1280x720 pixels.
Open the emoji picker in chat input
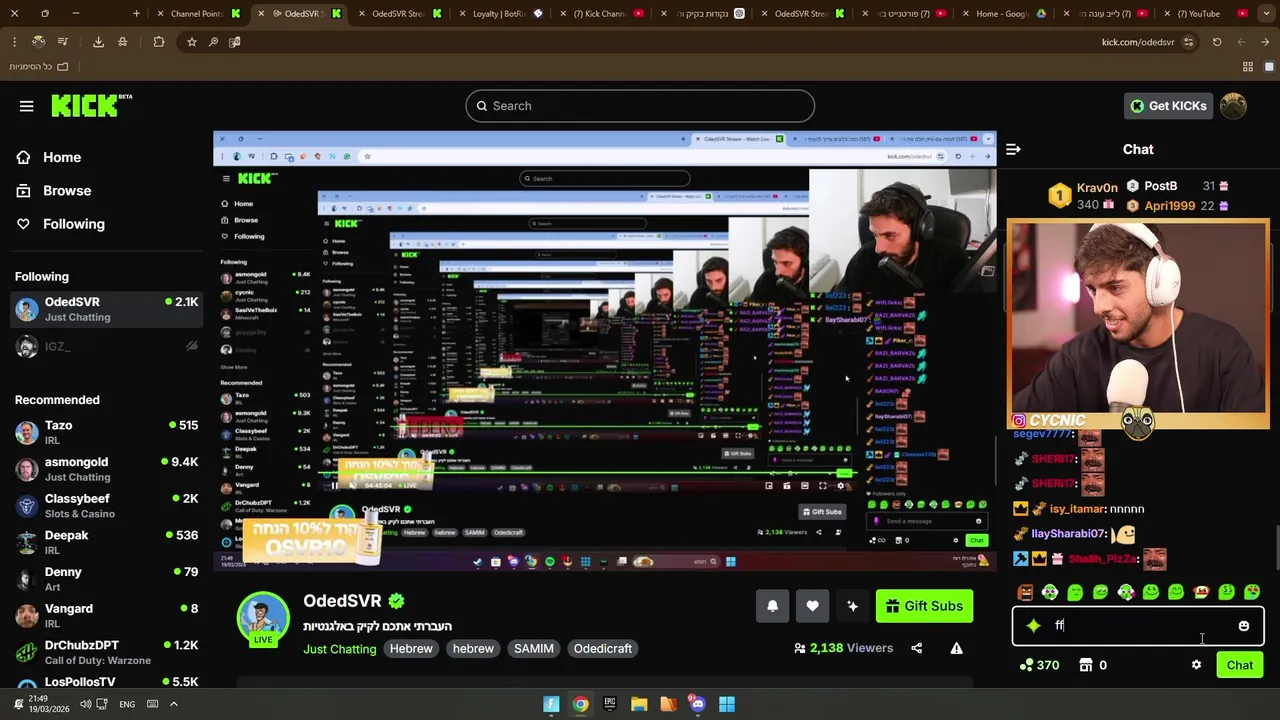(1243, 626)
